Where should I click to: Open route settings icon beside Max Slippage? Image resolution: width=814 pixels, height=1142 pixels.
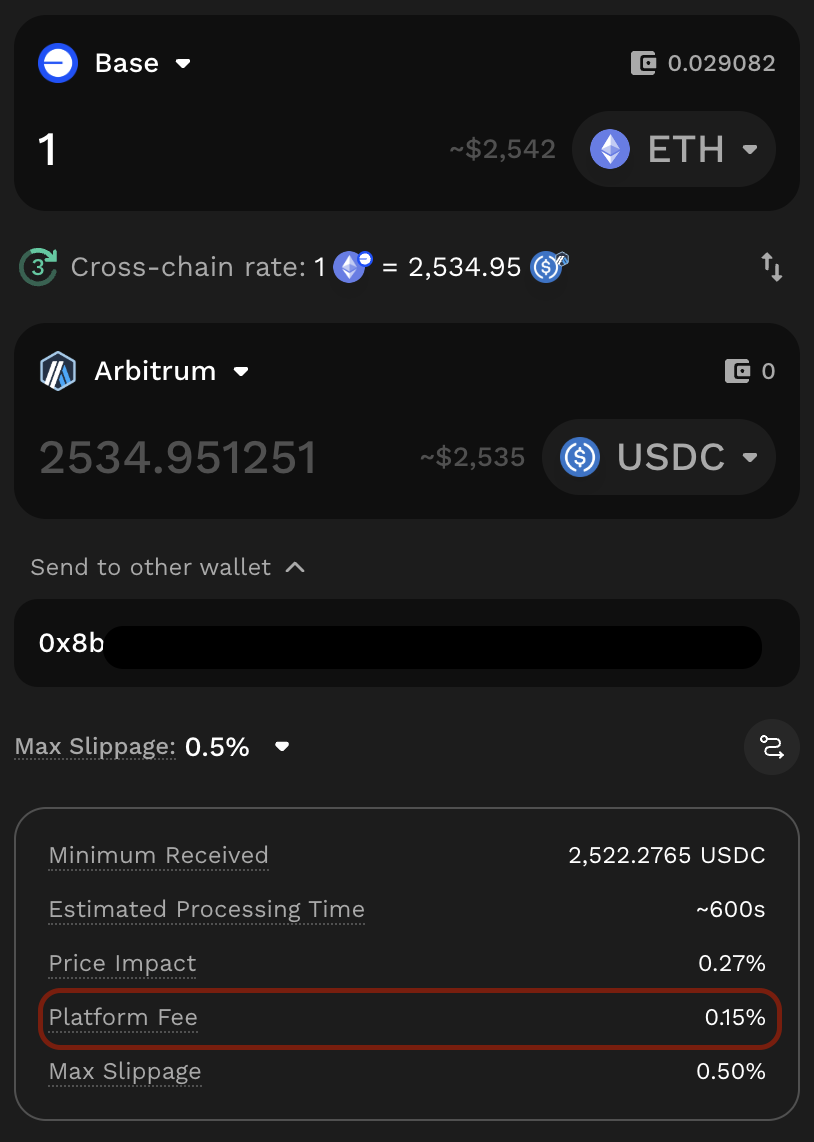[x=772, y=747]
